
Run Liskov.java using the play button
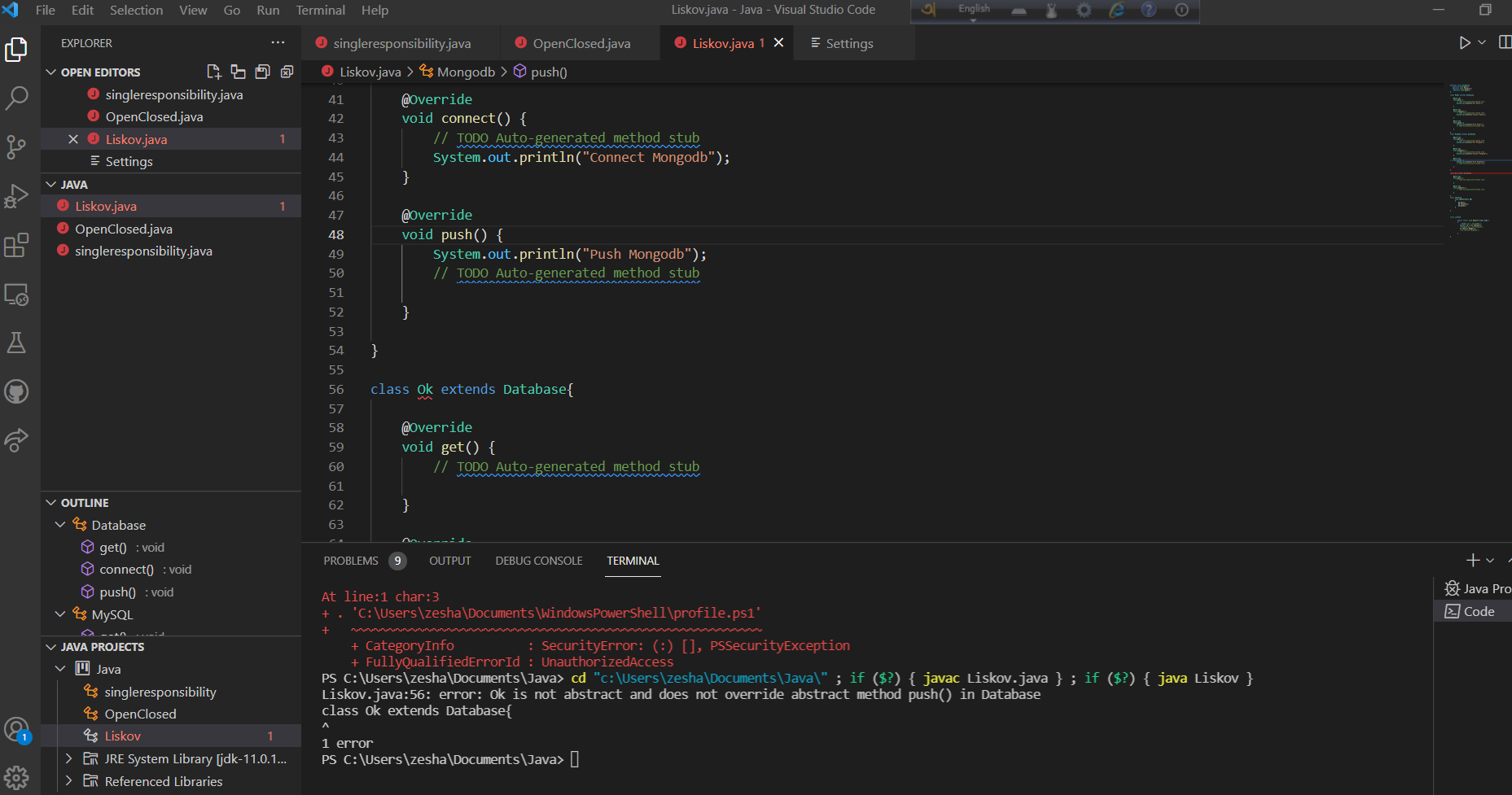click(1463, 42)
